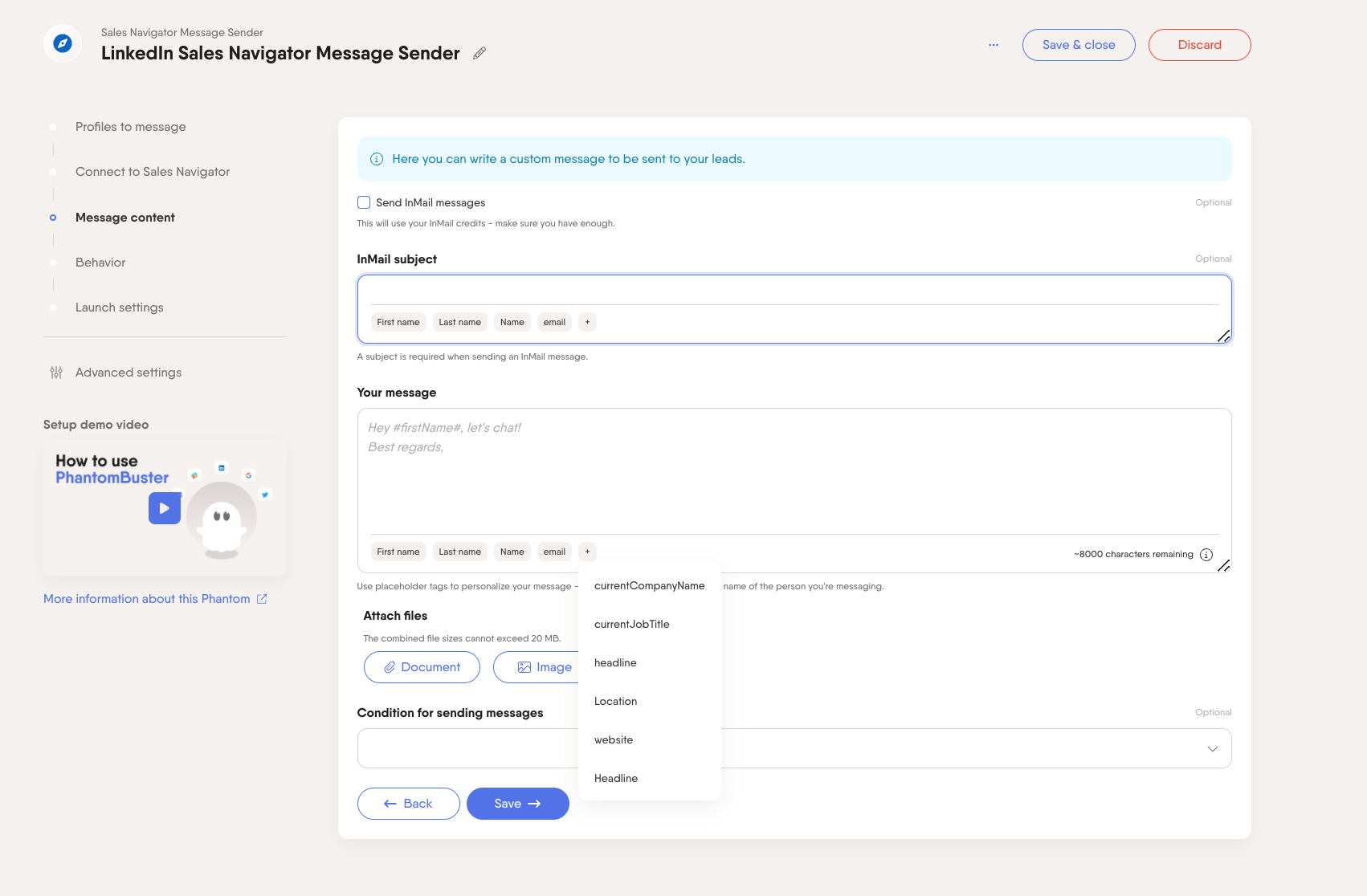Click the info icon in the blue banner
1367x896 pixels.
(376, 159)
